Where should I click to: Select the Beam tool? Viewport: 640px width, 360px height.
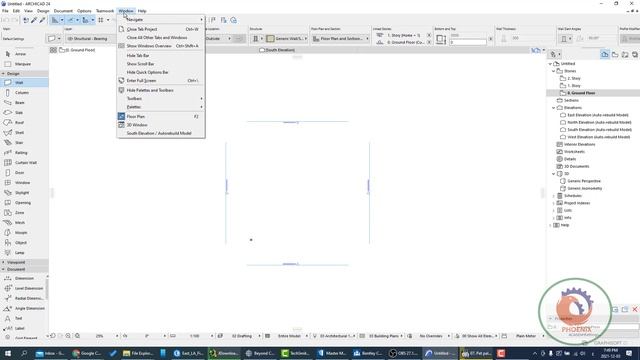point(20,102)
